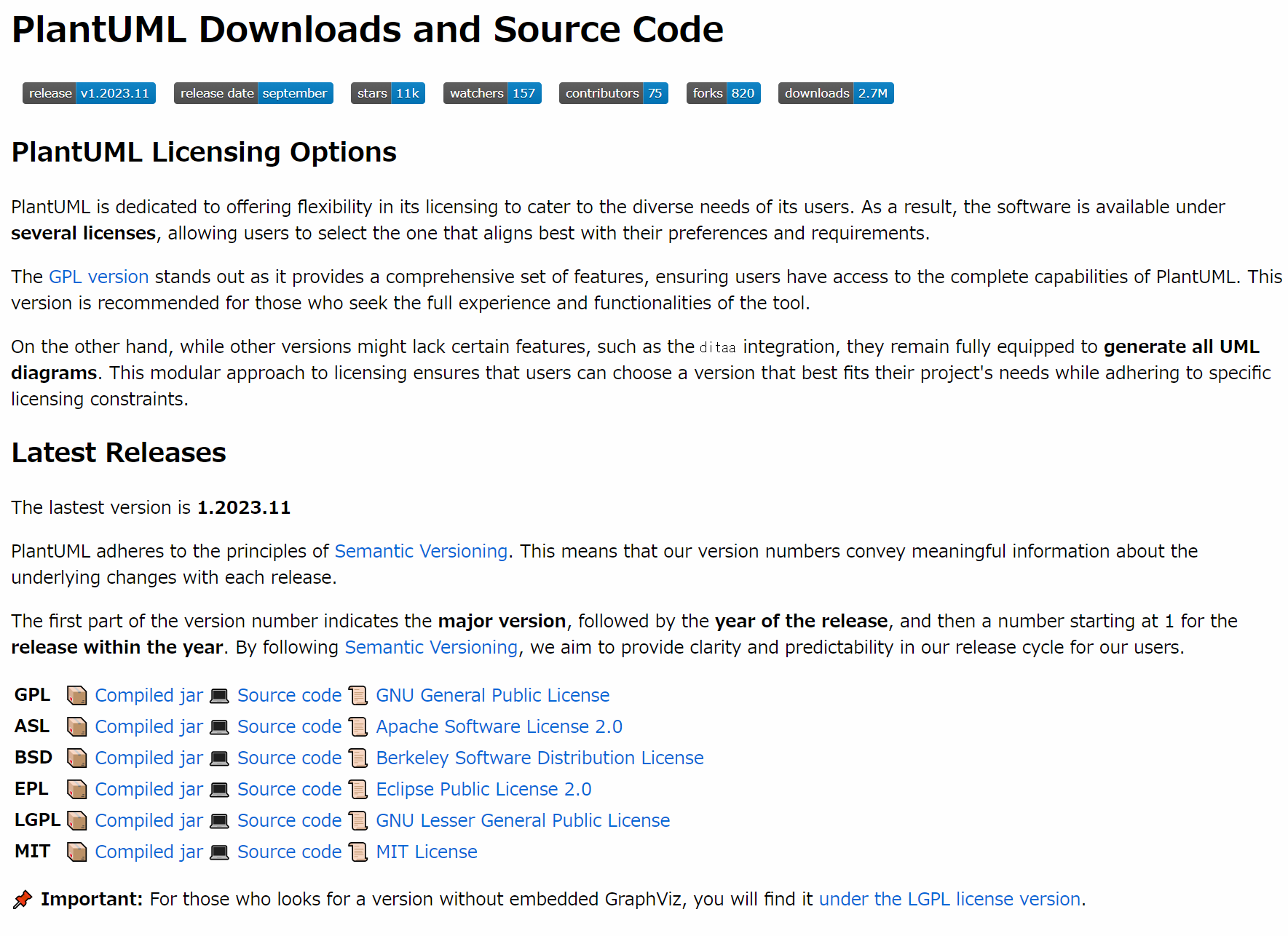Click the scroll icon beside Apache Software License
The width and height of the screenshot is (1288, 936).
pos(357,727)
